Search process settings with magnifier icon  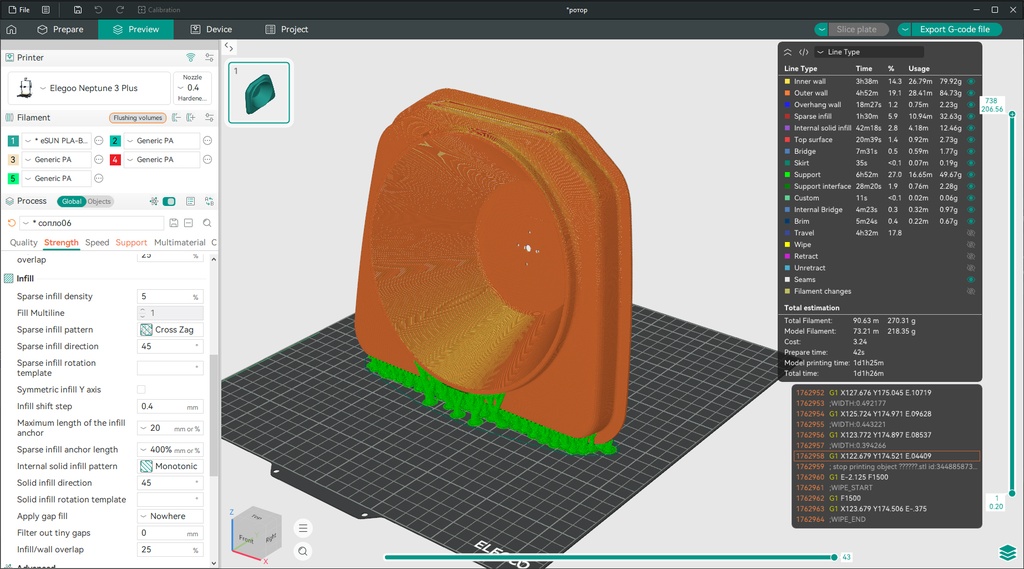[207, 223]
